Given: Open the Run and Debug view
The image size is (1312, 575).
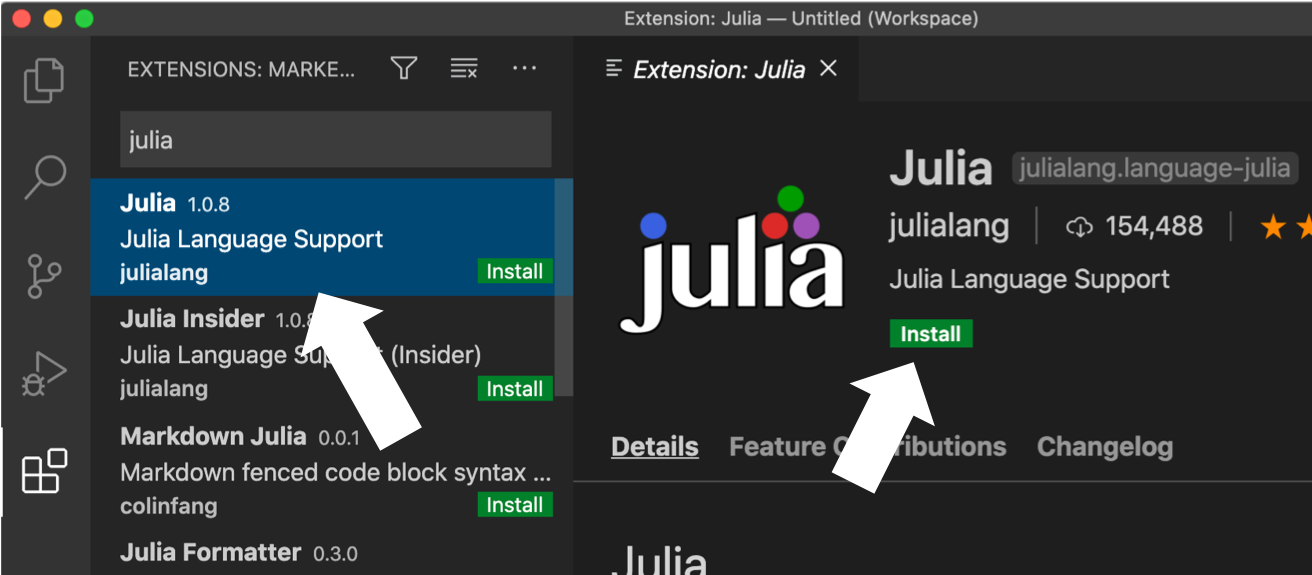Looking at the screenshot, I should pos(44,373).
